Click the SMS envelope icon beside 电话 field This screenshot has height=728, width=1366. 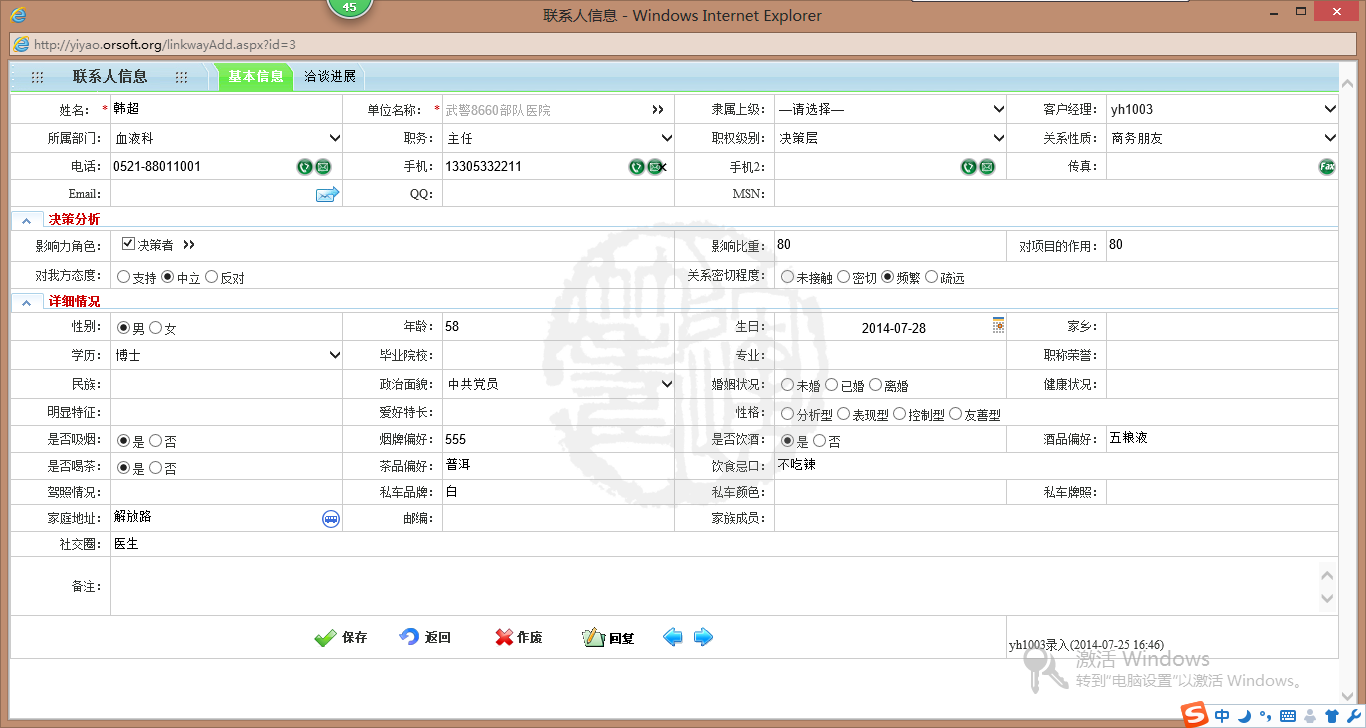323,167
